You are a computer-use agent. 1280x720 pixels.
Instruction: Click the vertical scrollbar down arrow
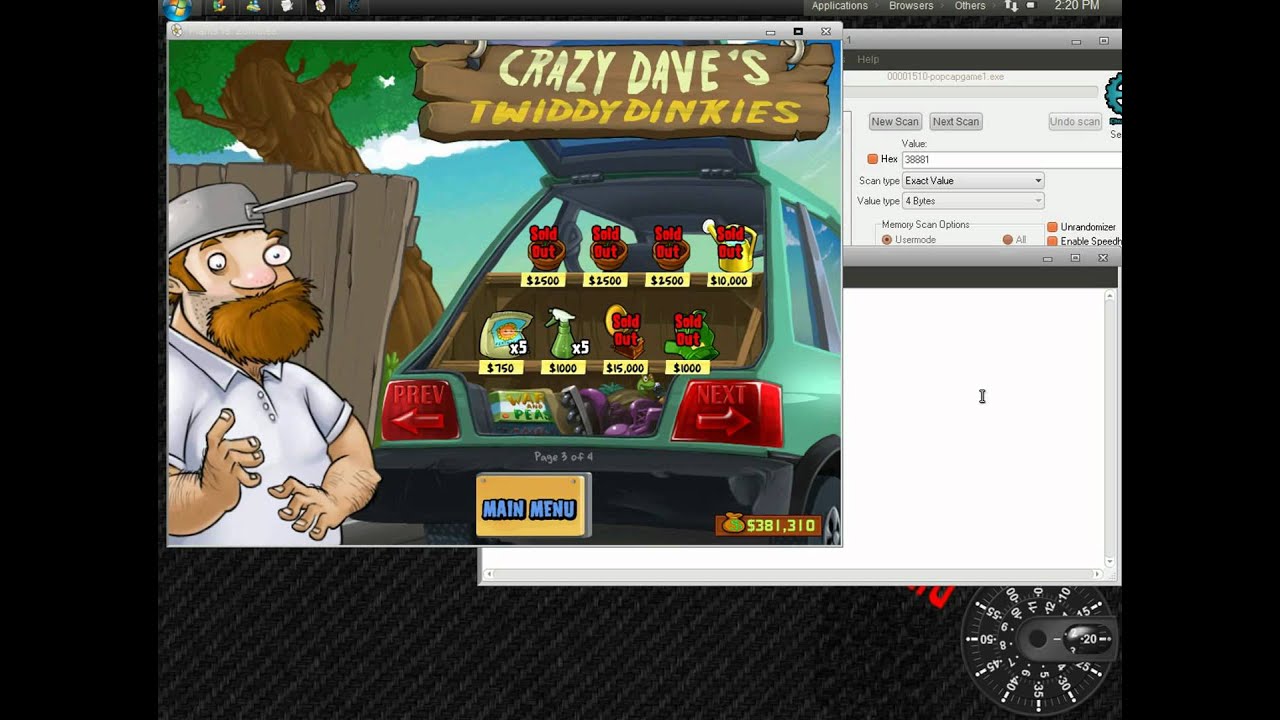point(1109,561)
